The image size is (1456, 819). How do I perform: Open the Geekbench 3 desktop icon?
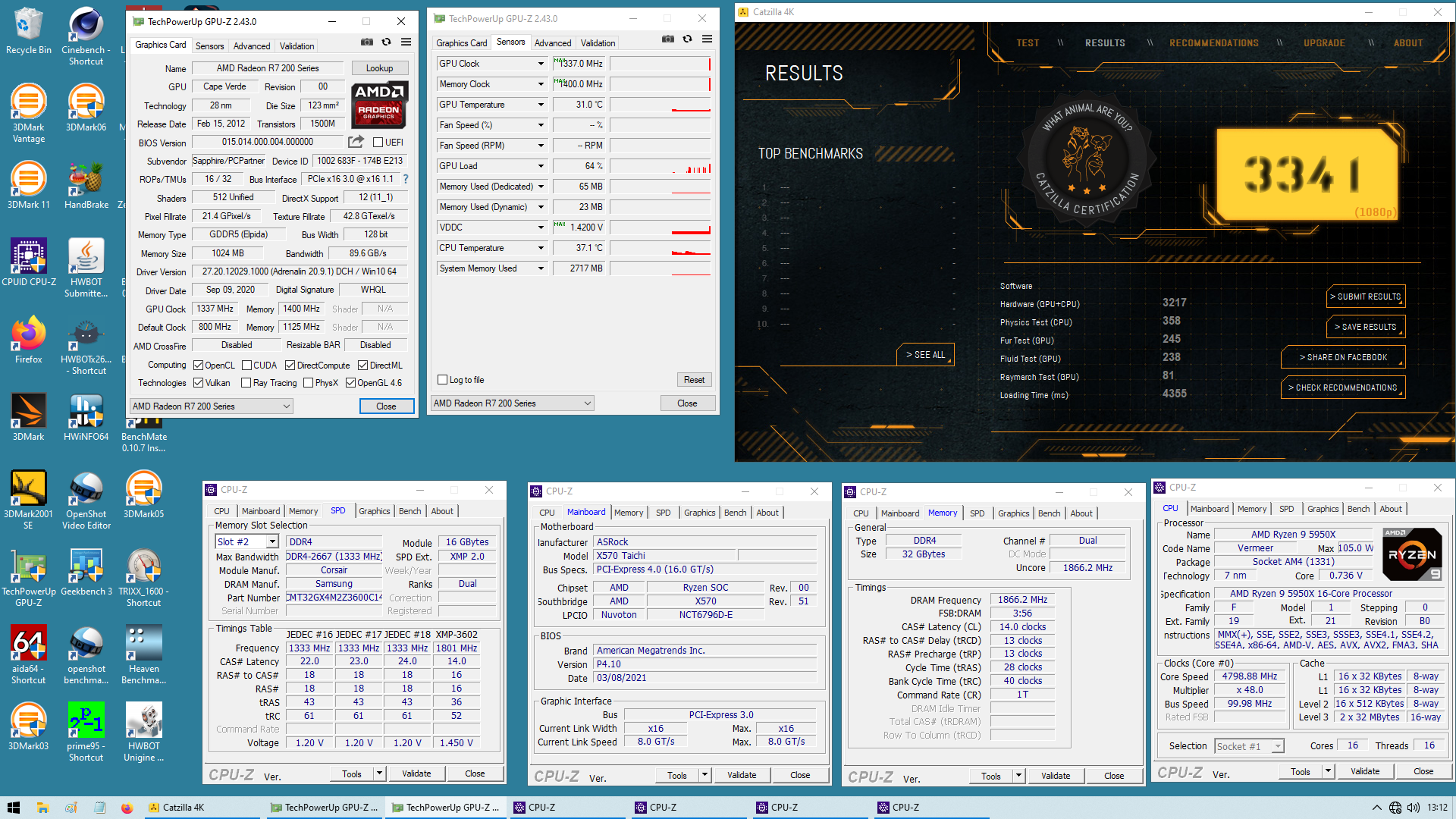click(x=86, y=572)
